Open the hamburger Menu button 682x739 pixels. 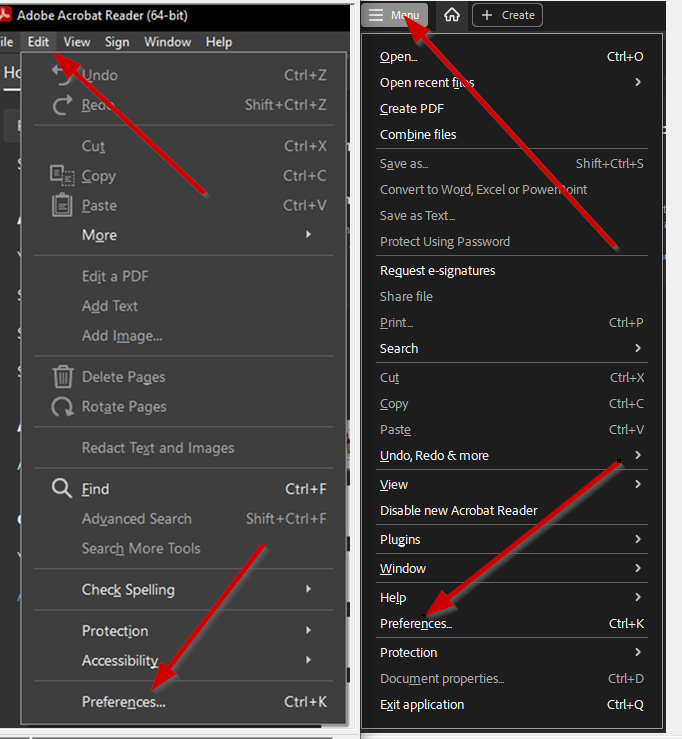395,15
